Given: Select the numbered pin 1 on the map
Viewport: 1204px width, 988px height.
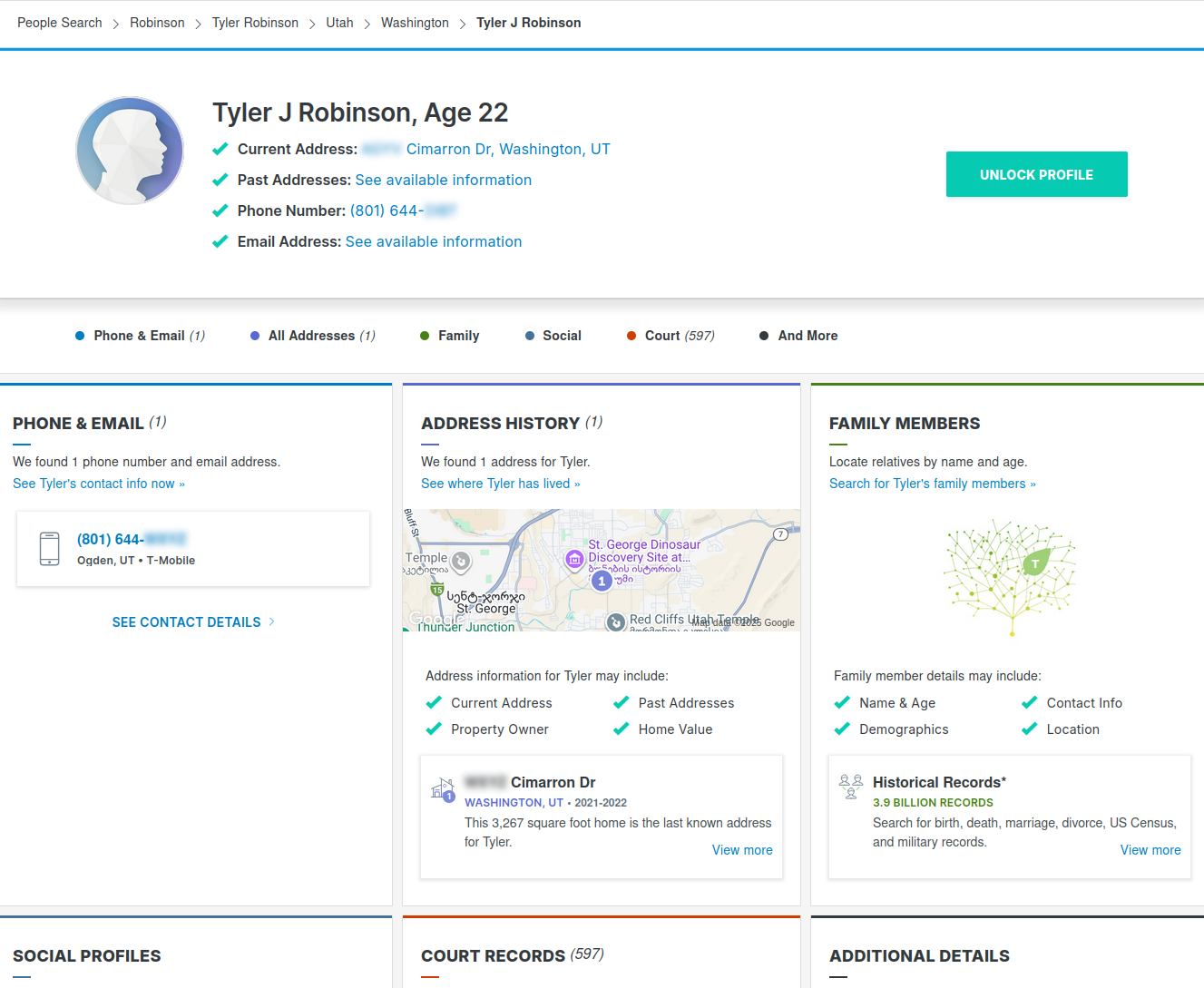Looking at the screenshot, I should click(x=602, y=581).
